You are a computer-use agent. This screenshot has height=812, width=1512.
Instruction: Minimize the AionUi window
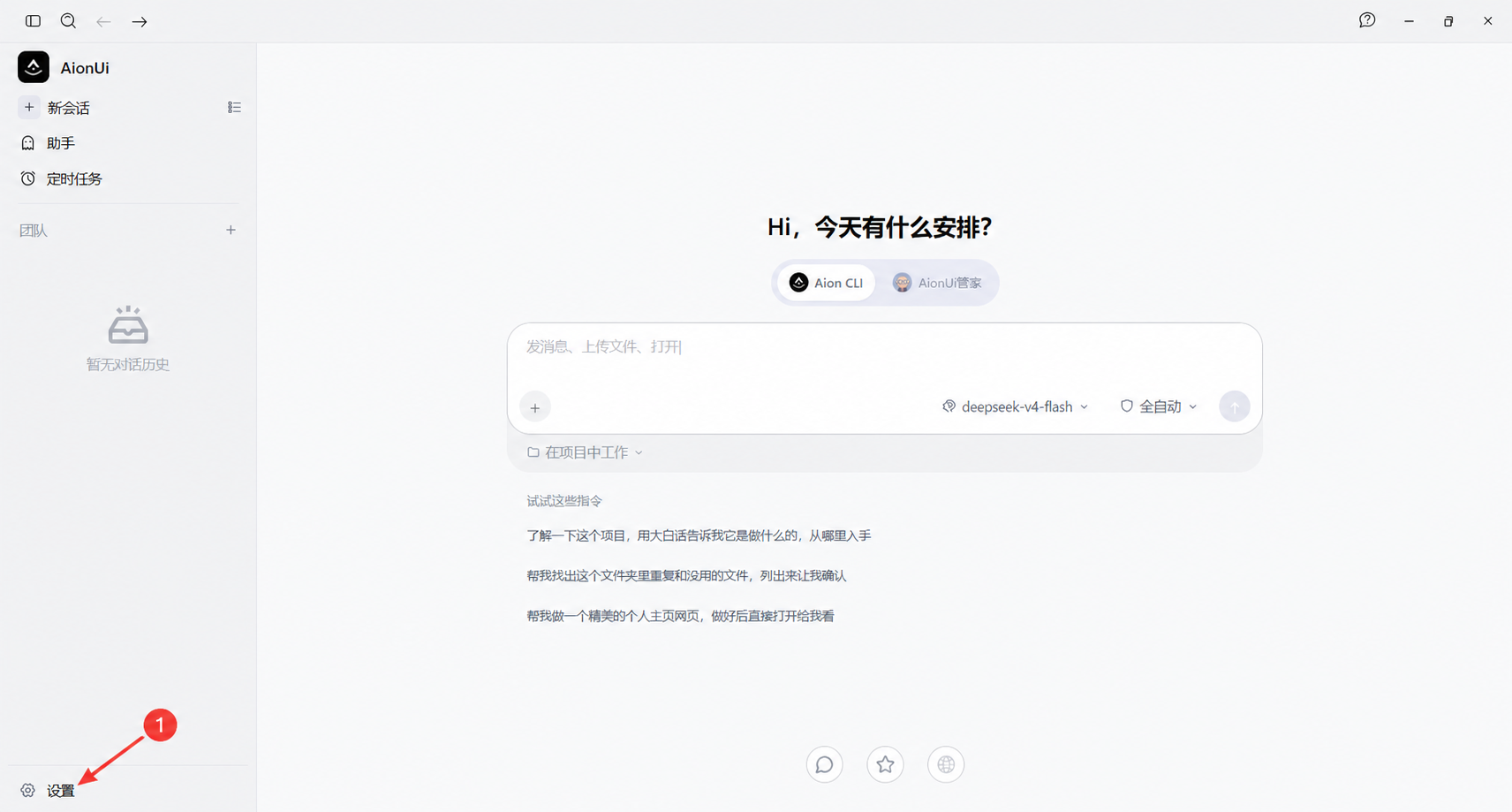pos(1409,21)
